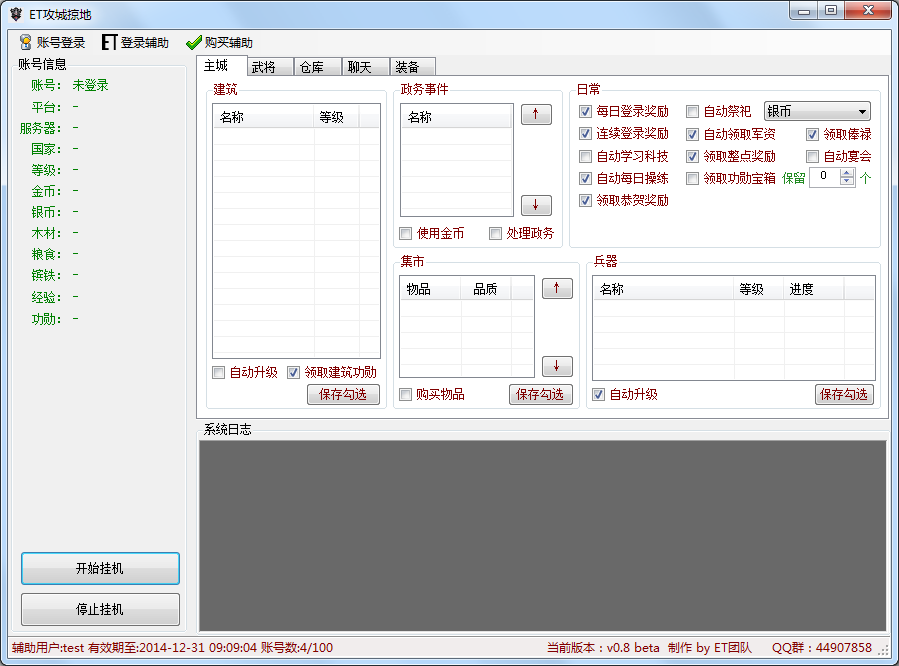Click the 未登录 account status text
The image size is (899, 666).
91,85
